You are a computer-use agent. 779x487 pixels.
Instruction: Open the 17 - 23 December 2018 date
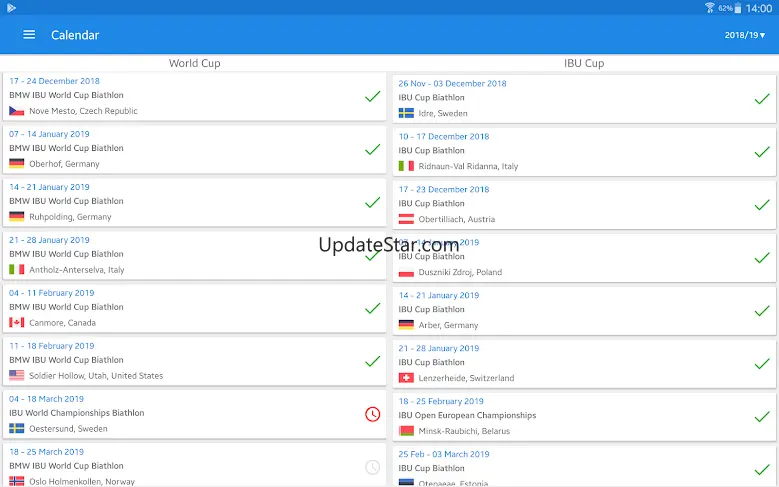[444, 189]
